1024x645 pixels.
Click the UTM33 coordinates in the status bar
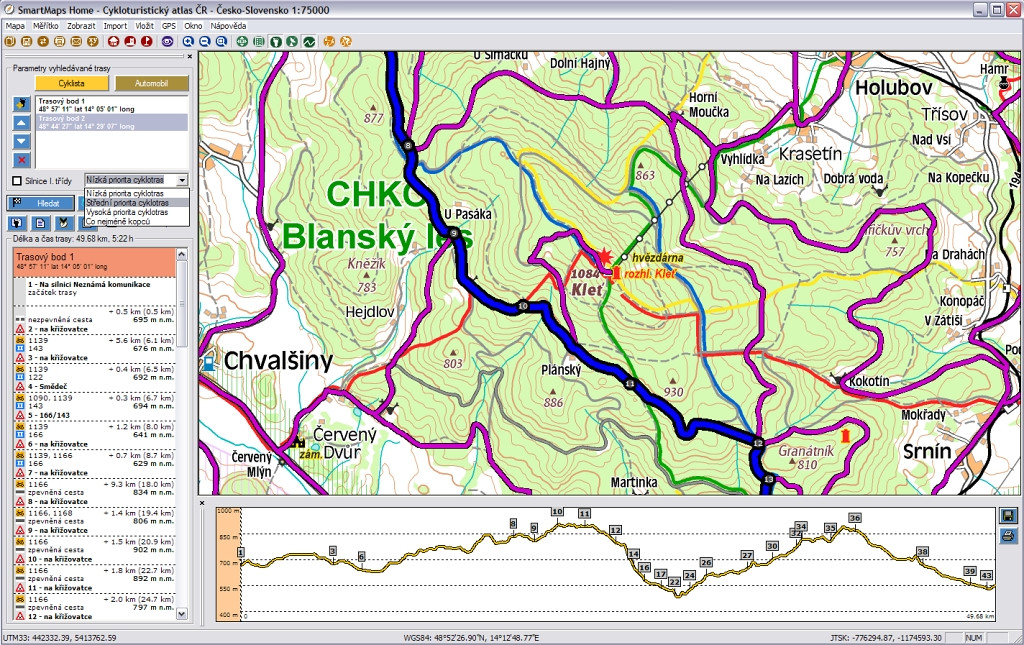click(x=60, y=638)
